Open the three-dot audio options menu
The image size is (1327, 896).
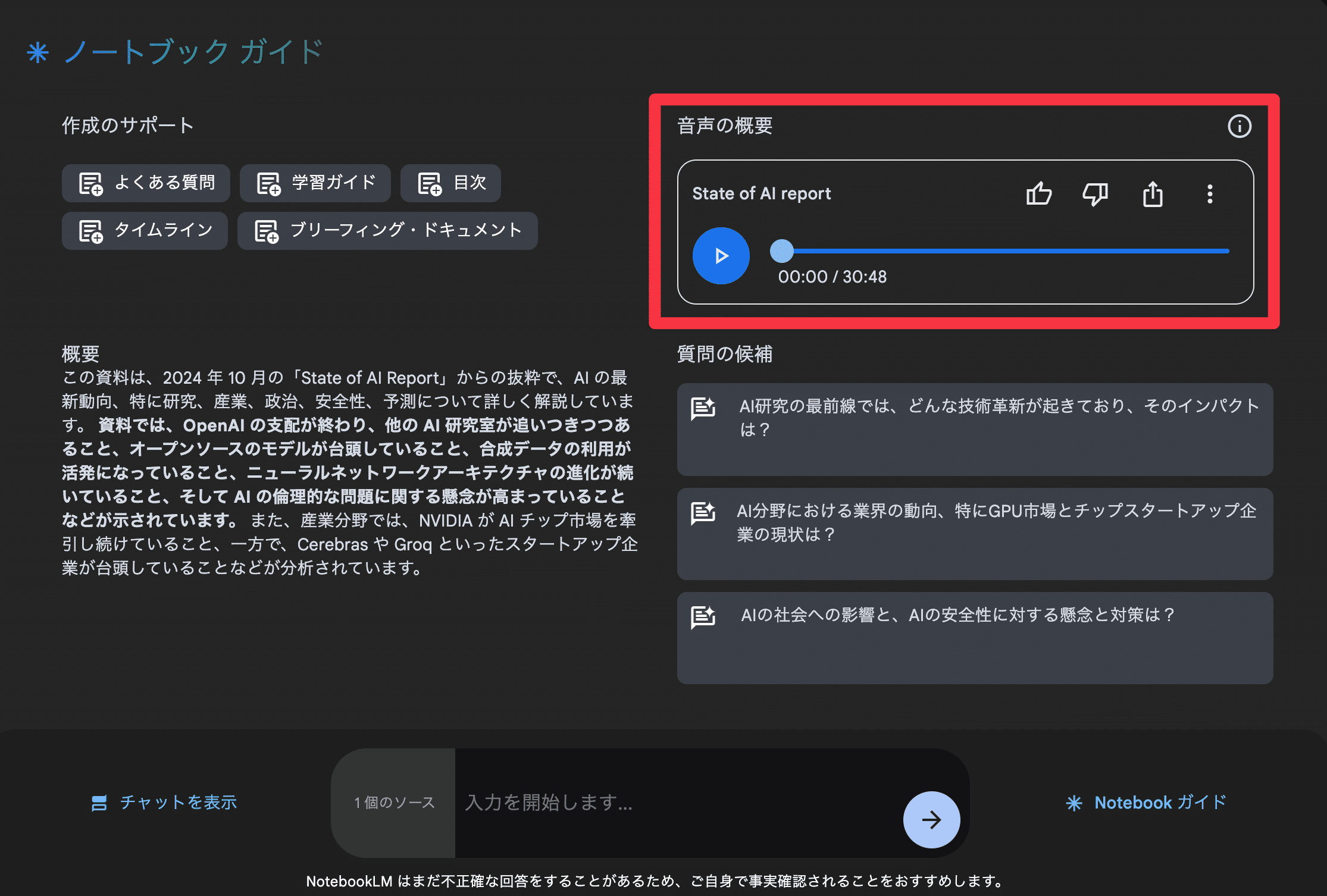pyautogui.click(x=1209, y=194)
